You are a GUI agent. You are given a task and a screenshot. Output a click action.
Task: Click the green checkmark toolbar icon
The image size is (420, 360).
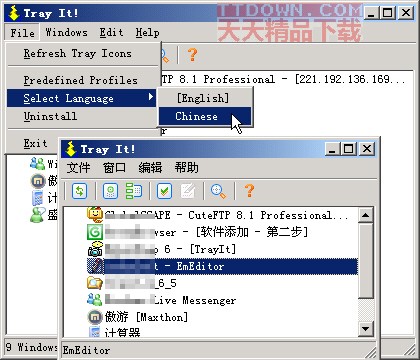[164, 191]
